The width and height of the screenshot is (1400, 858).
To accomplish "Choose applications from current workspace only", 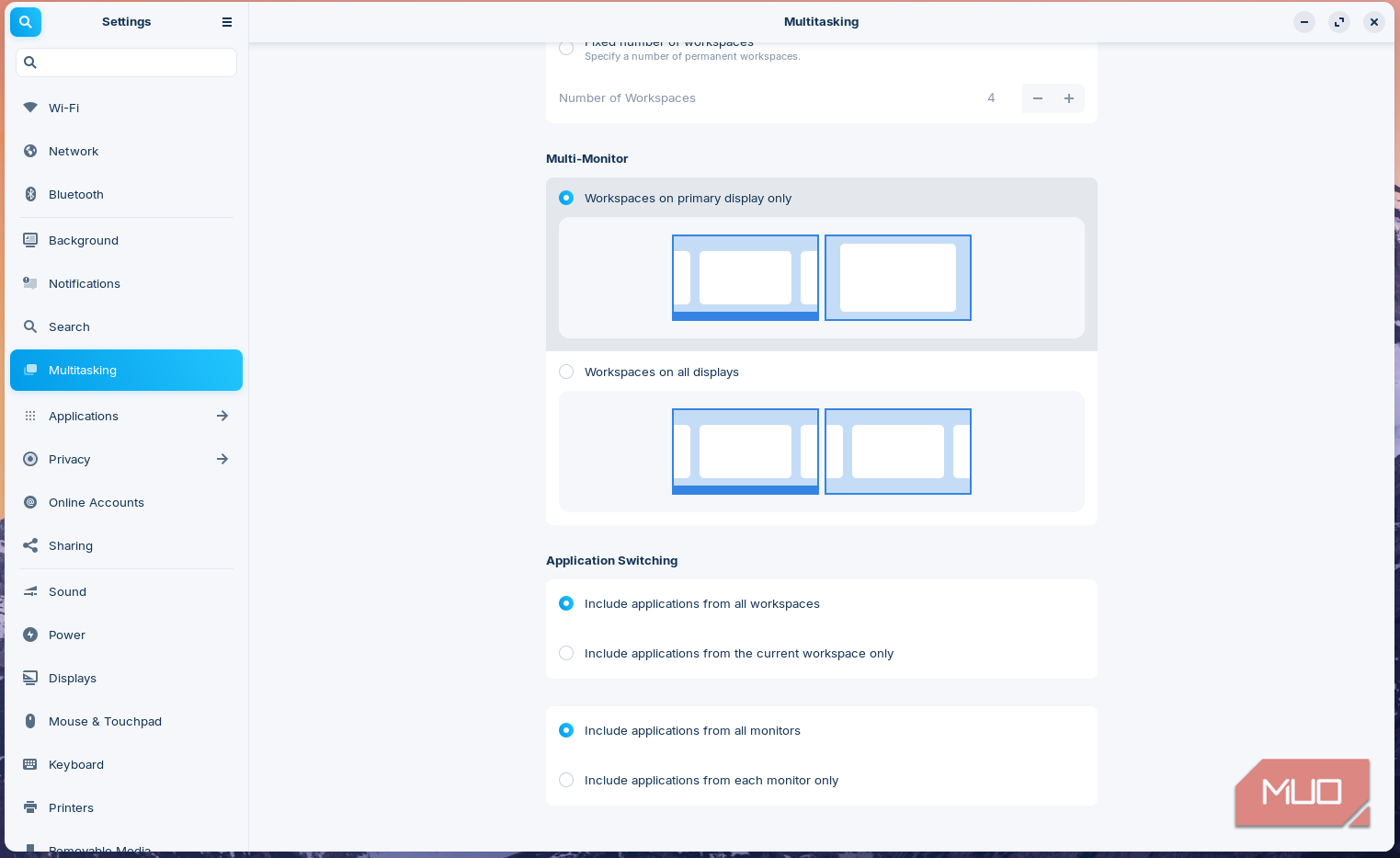I will (x=566, y=653).
